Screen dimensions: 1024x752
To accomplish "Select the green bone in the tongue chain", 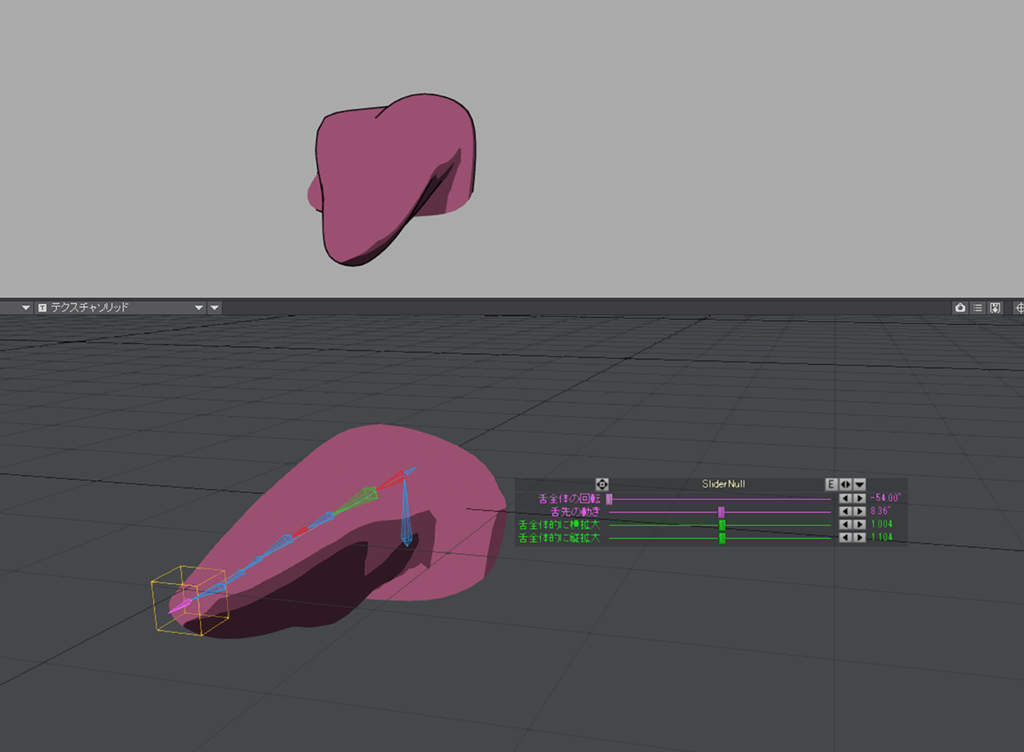I will [358, 501].
